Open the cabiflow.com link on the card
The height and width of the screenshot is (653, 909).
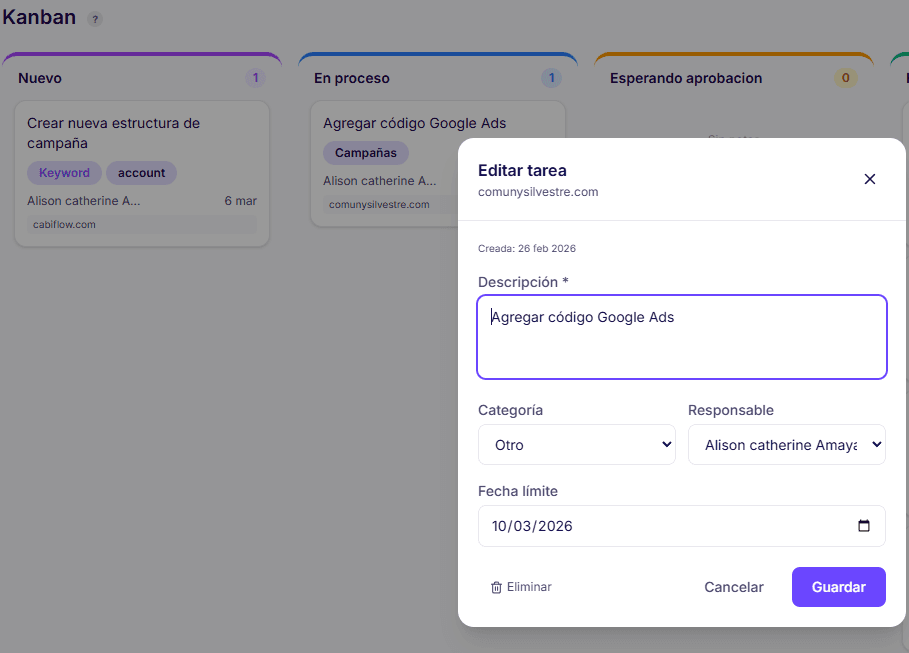click(x=62, y=224)
